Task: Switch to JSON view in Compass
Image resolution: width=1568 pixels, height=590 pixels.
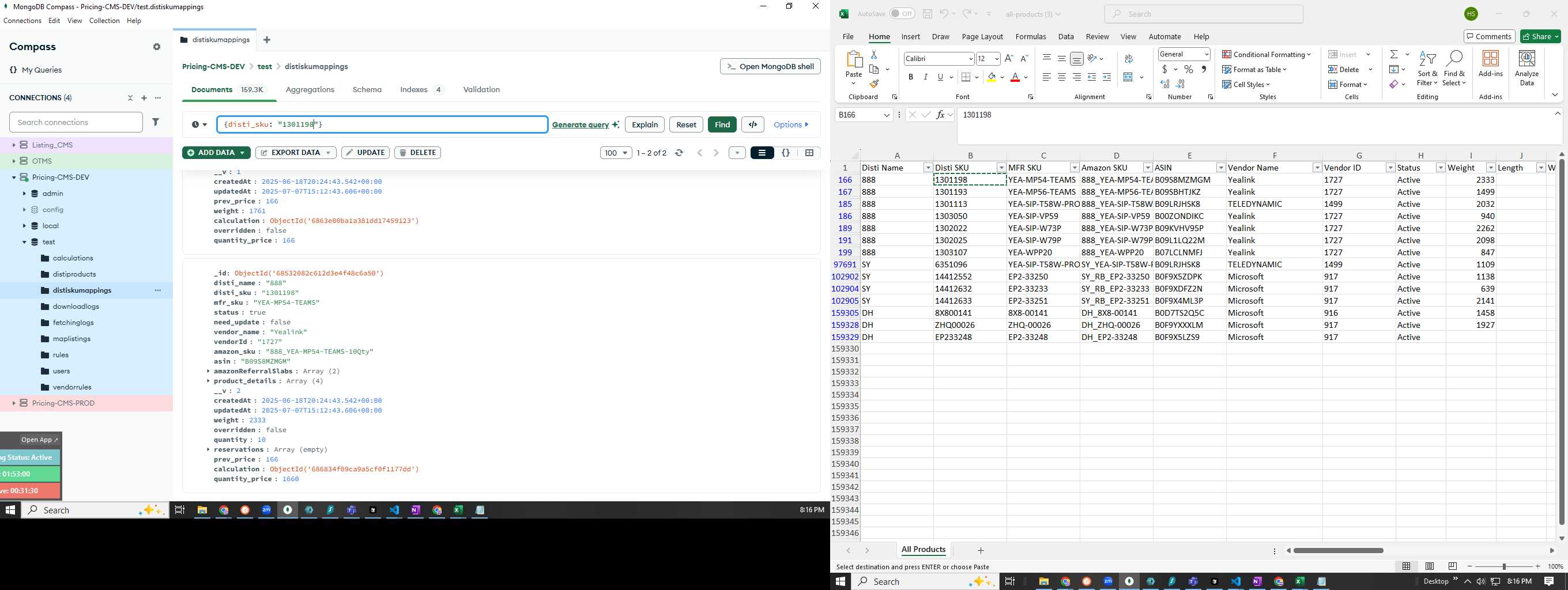Action: point(786,153)
